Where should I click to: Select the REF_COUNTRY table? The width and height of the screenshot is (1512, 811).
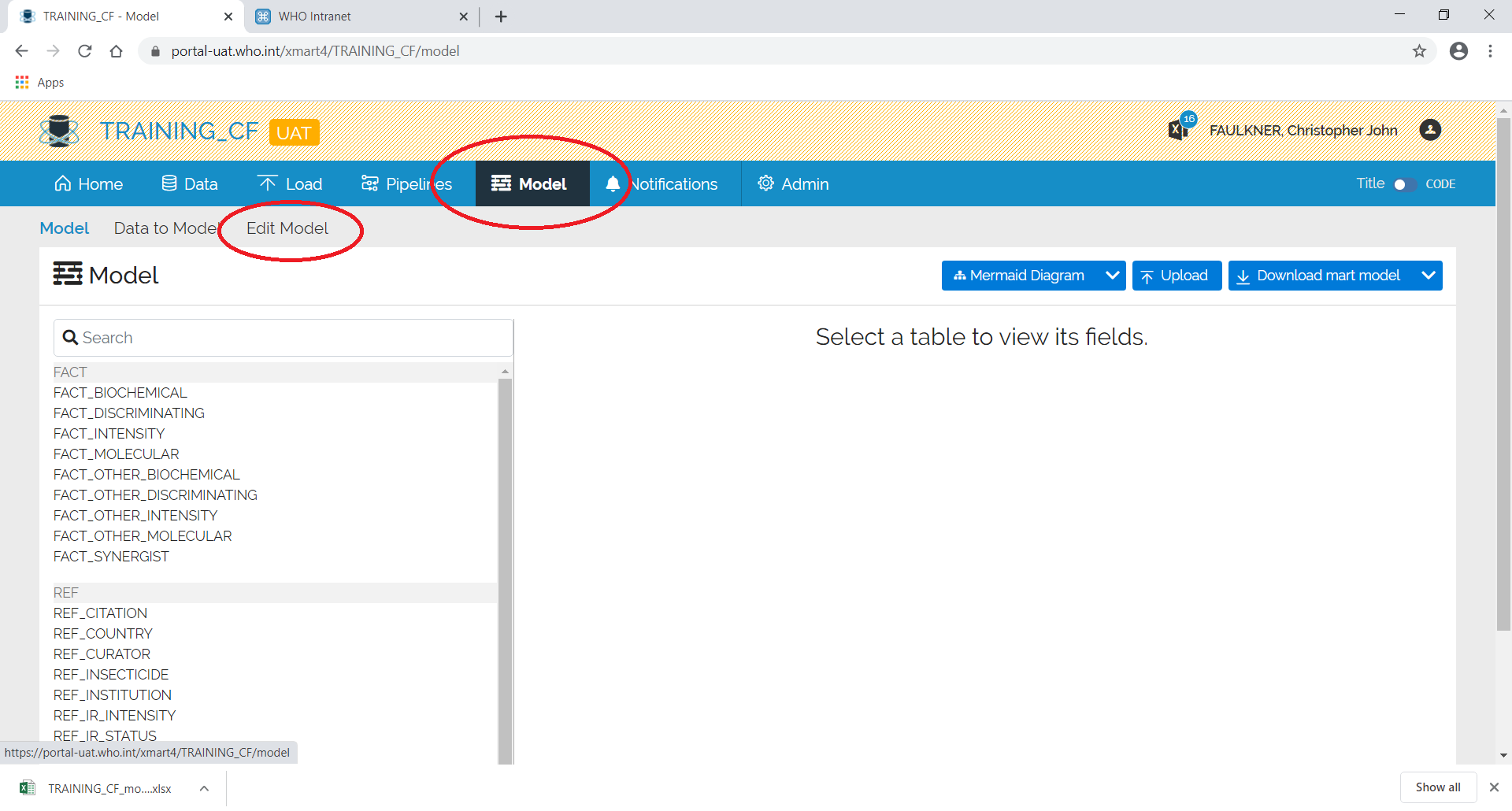tap(103, 634)
